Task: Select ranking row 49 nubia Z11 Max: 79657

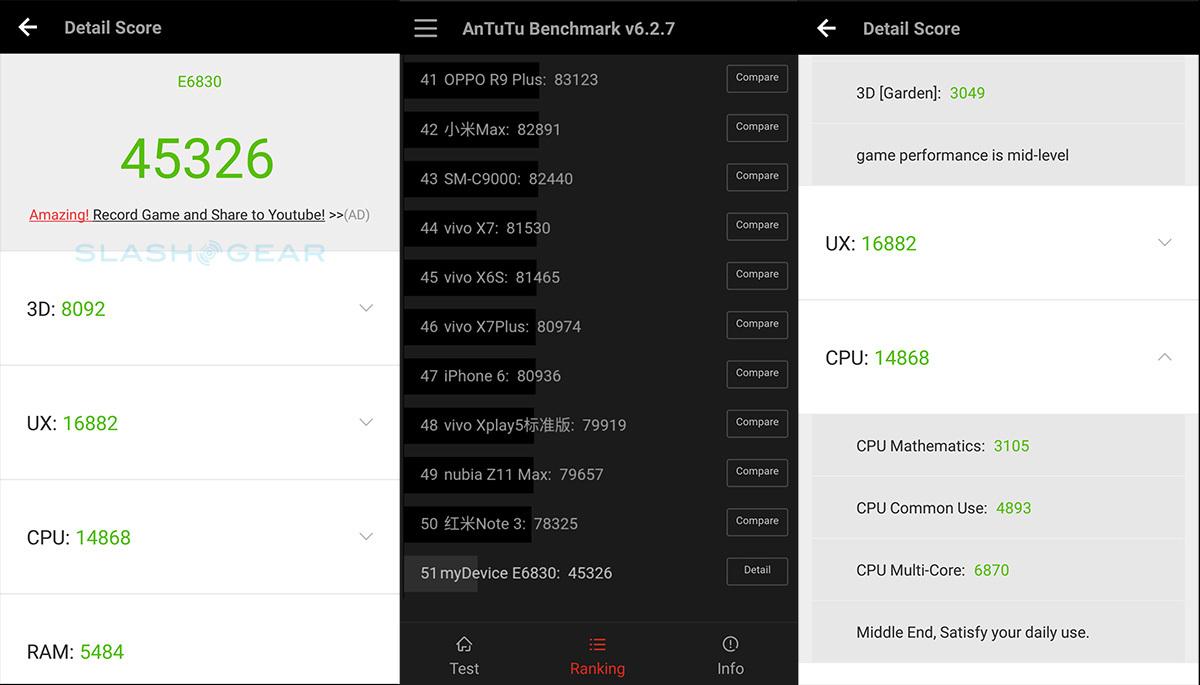Action: 600,475
